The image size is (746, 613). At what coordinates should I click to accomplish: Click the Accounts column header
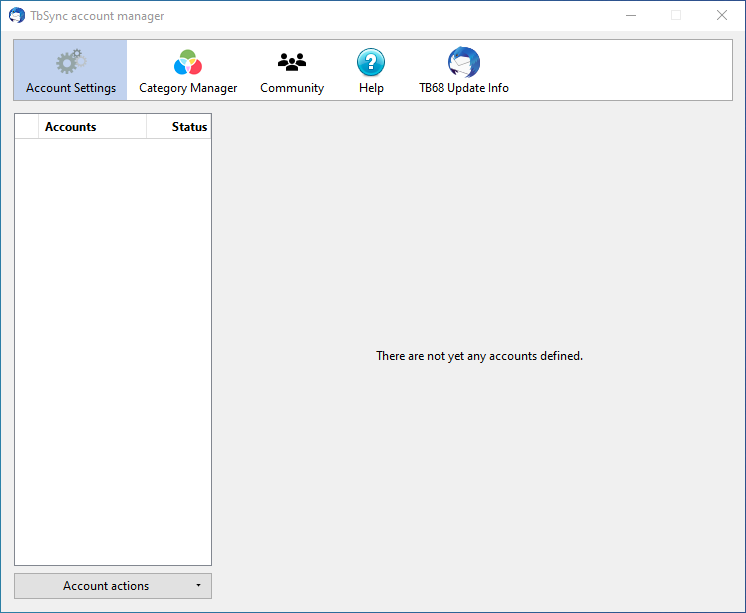click(92, 127)
